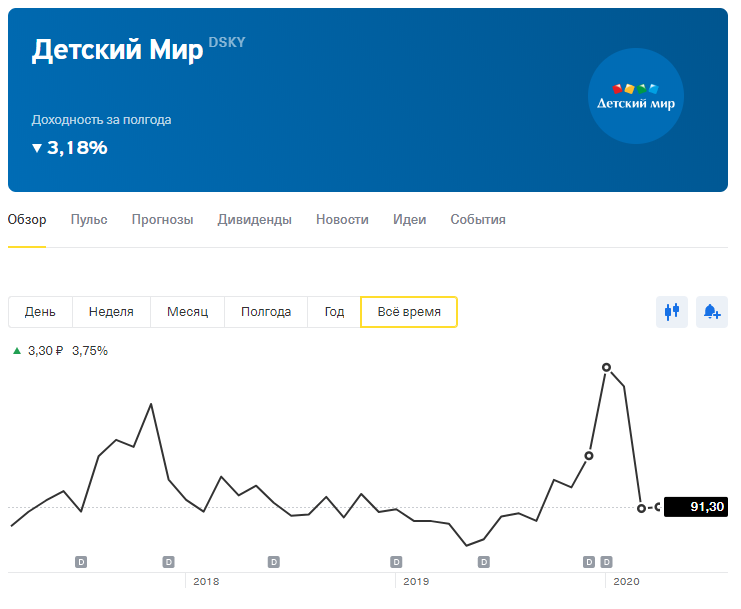Switch chart to candlestick view
Viewport: 741px width, 609px height.
coord(672,312)
